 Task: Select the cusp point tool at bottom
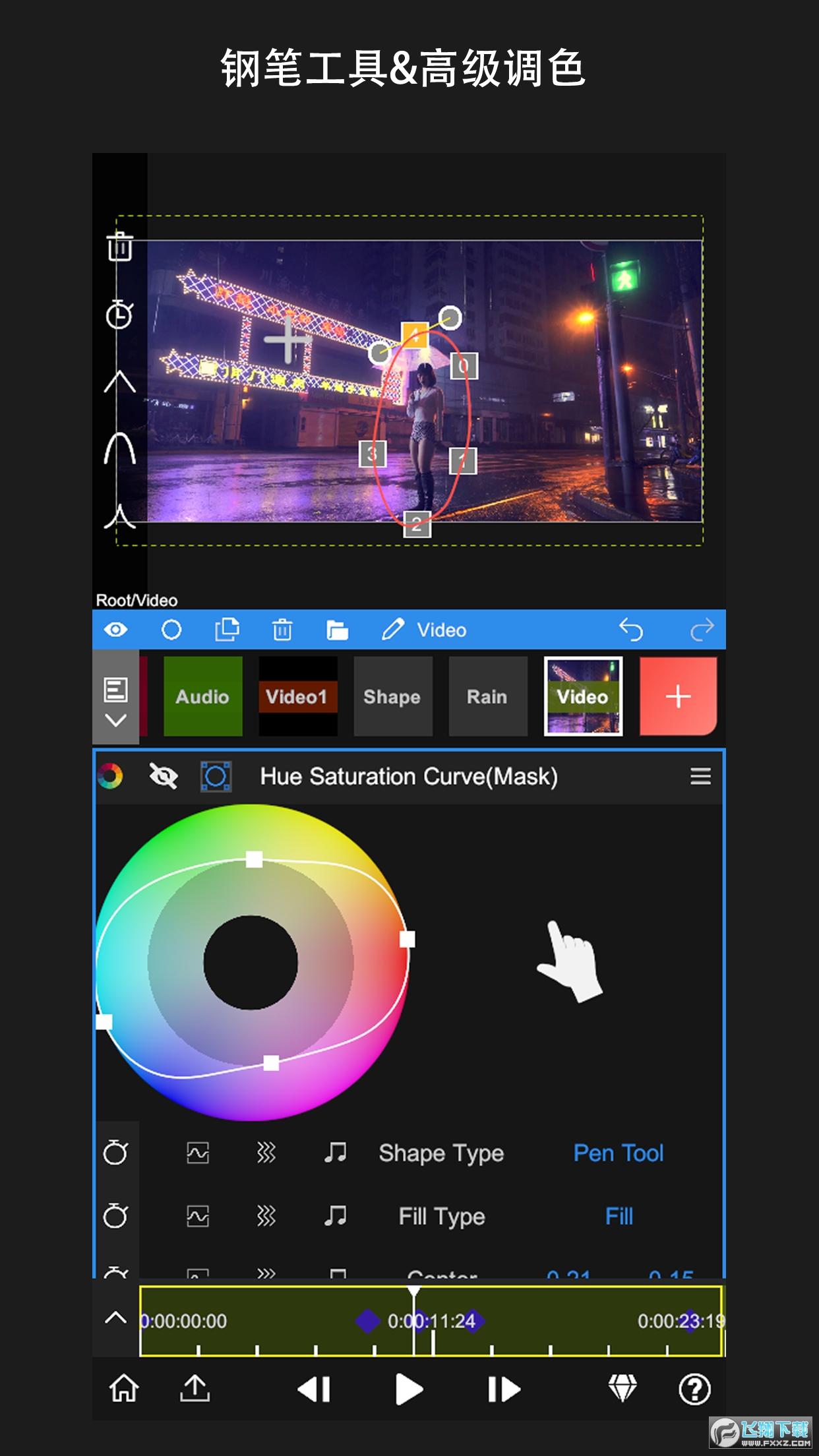(x=120, y=516)
